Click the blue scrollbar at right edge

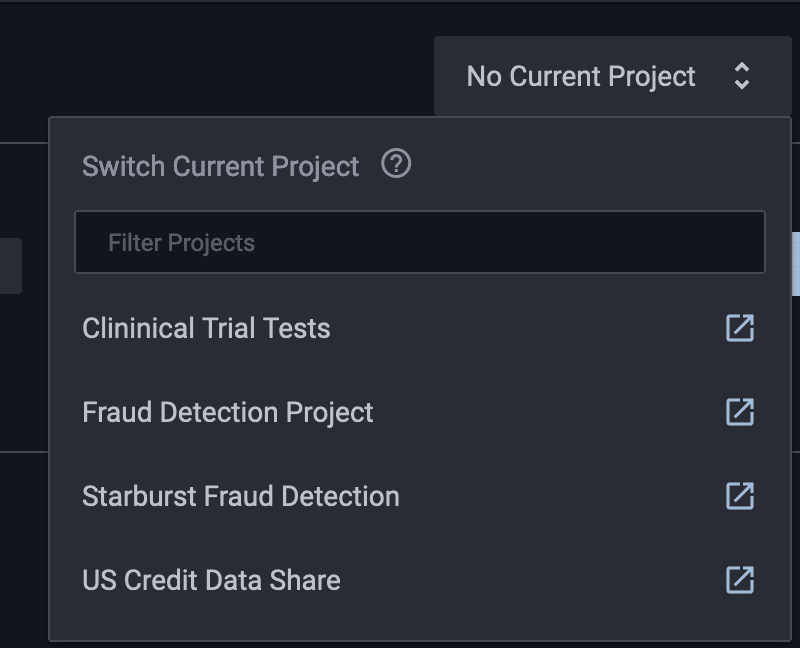pyautogui.click(x=796, y=264)
